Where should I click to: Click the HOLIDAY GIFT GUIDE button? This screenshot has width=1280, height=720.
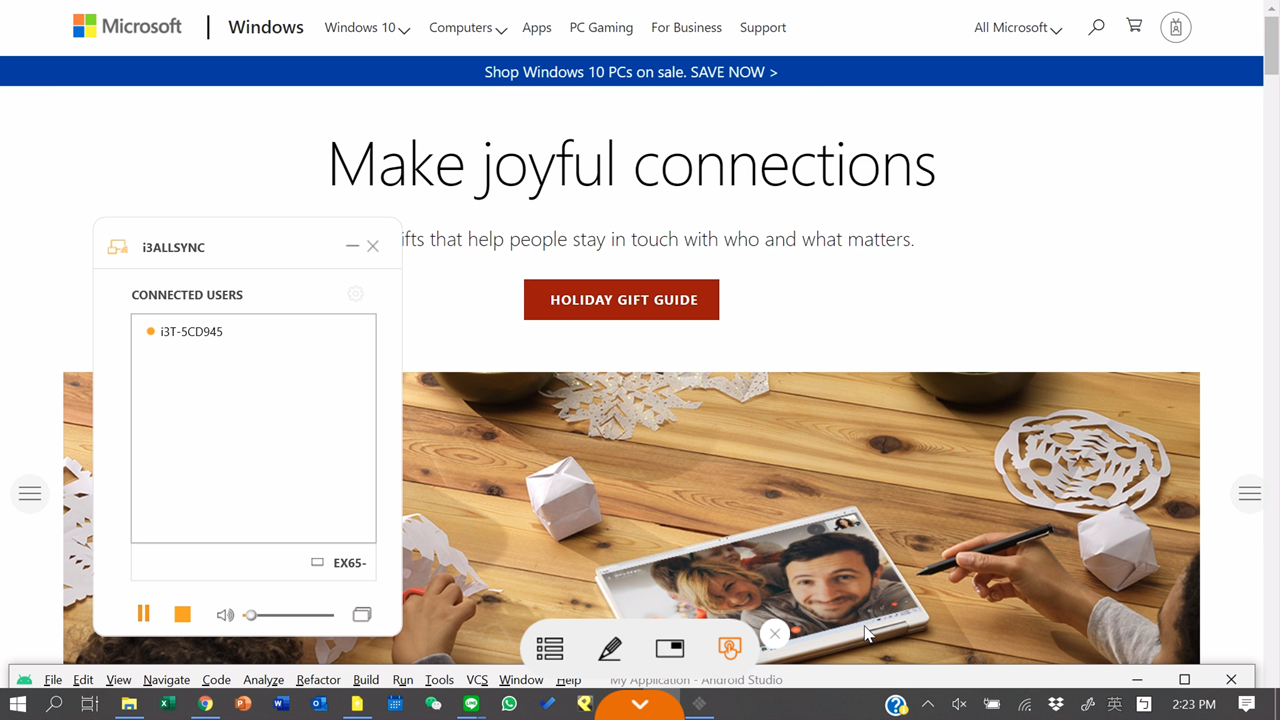tap(621, 300)
